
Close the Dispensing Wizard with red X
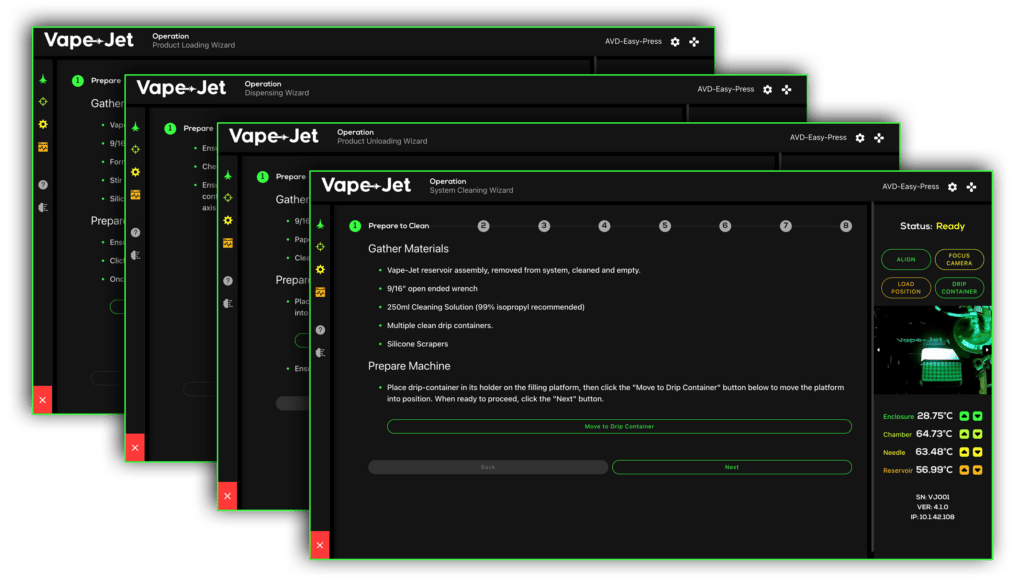[x=135, y=448]
